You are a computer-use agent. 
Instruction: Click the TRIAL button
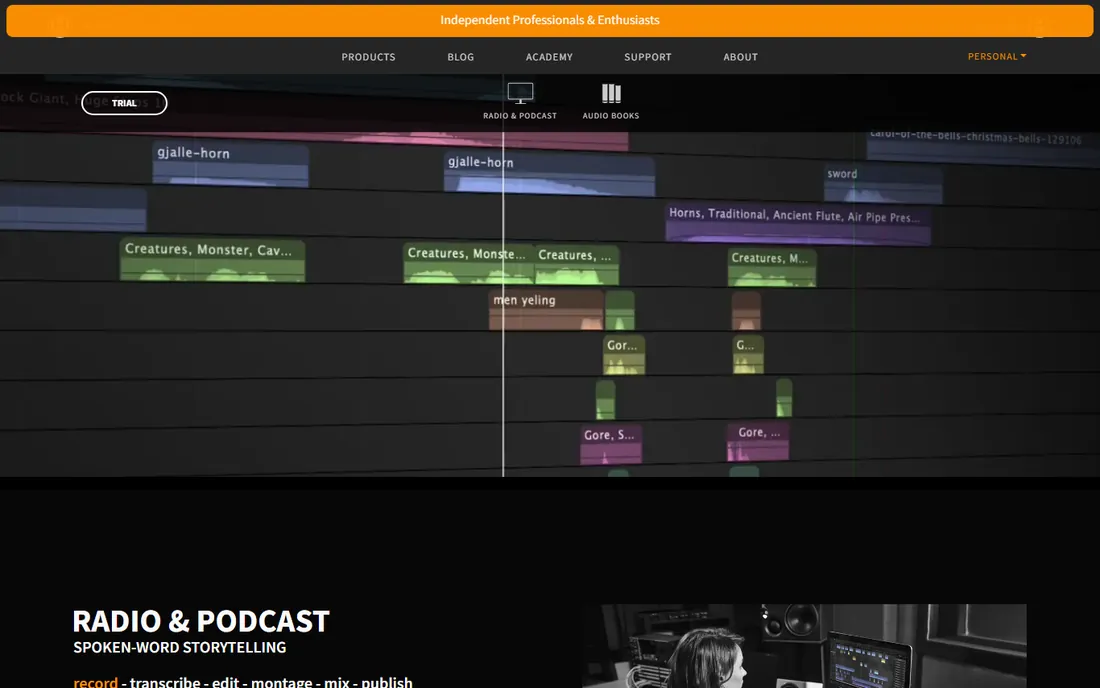(124, 103)
